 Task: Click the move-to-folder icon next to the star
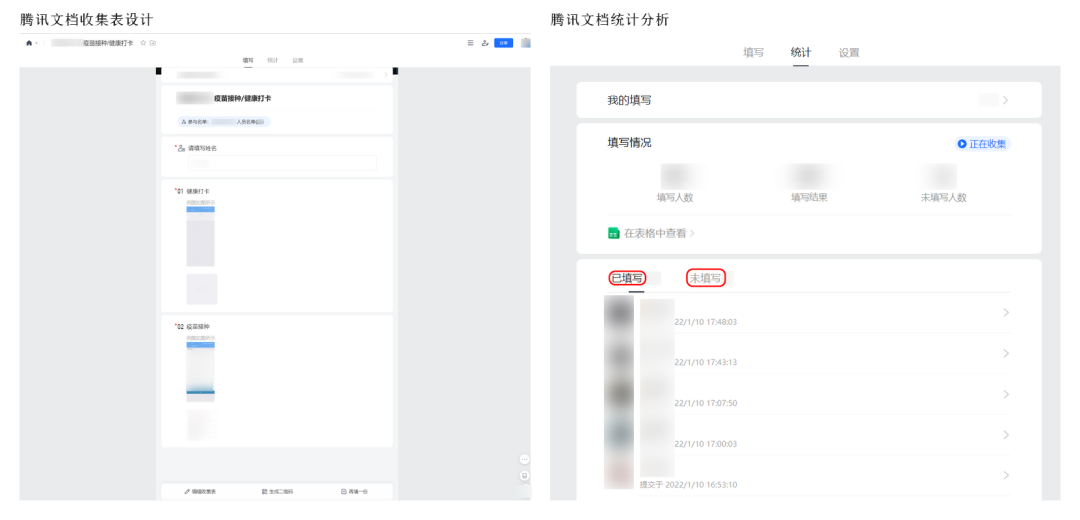coord(153,43)
